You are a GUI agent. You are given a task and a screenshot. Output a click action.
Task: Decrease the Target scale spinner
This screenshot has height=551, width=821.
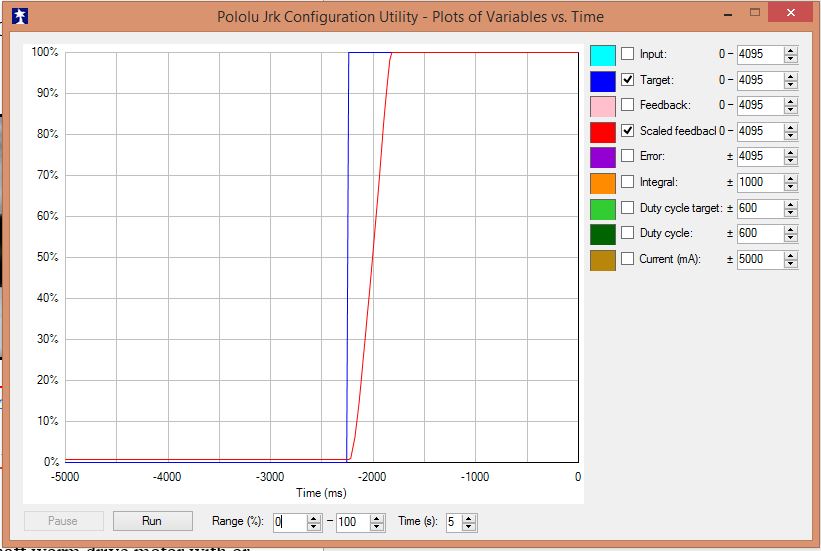[x=791, y=84]
